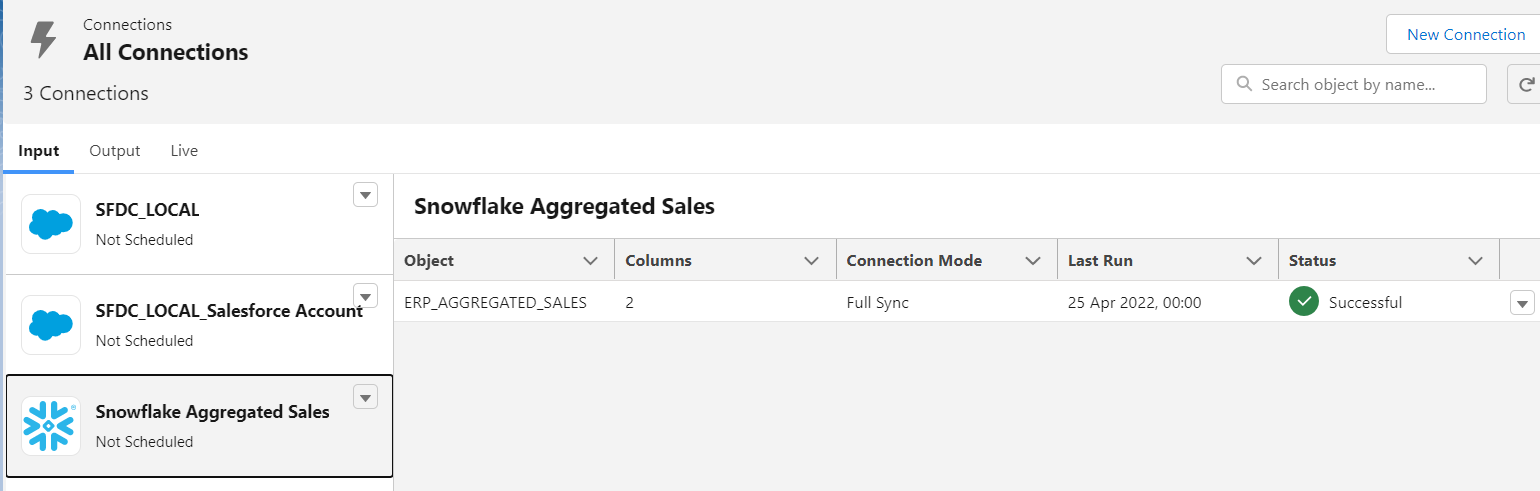Expand the Object column header chevron

coord(590,261)
